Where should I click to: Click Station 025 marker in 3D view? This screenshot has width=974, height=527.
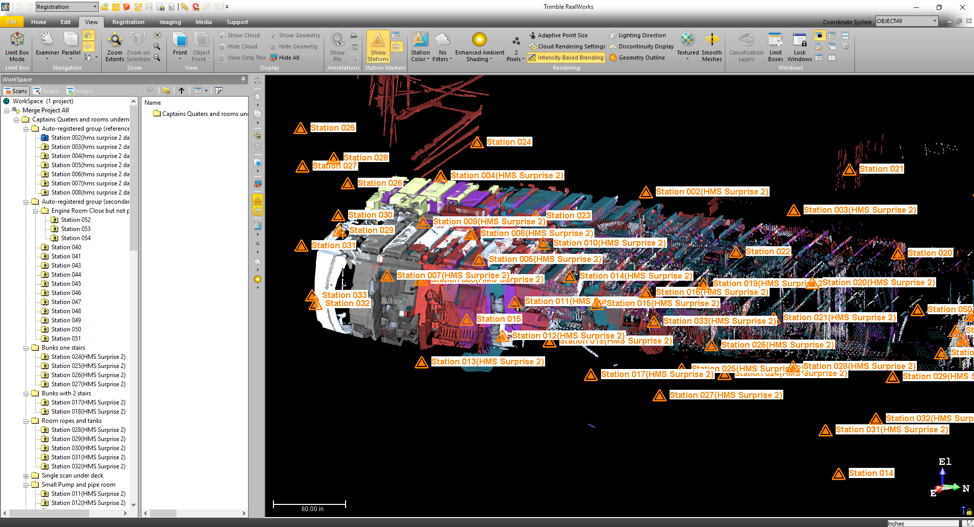tap(300, 128)
